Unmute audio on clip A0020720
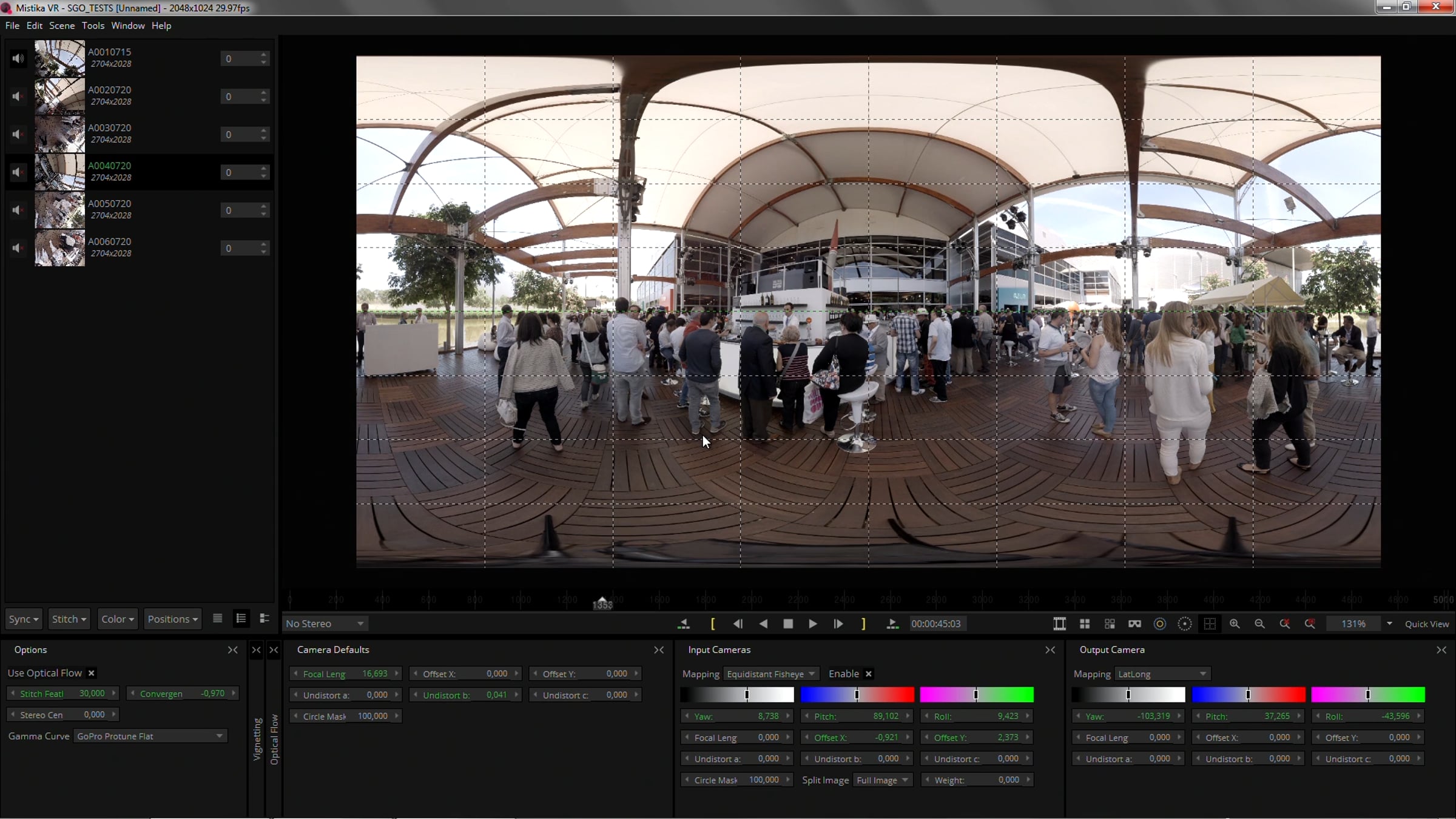Image resolution: width=1456 pixels, height=819 pixels. (x=18, y=96)
